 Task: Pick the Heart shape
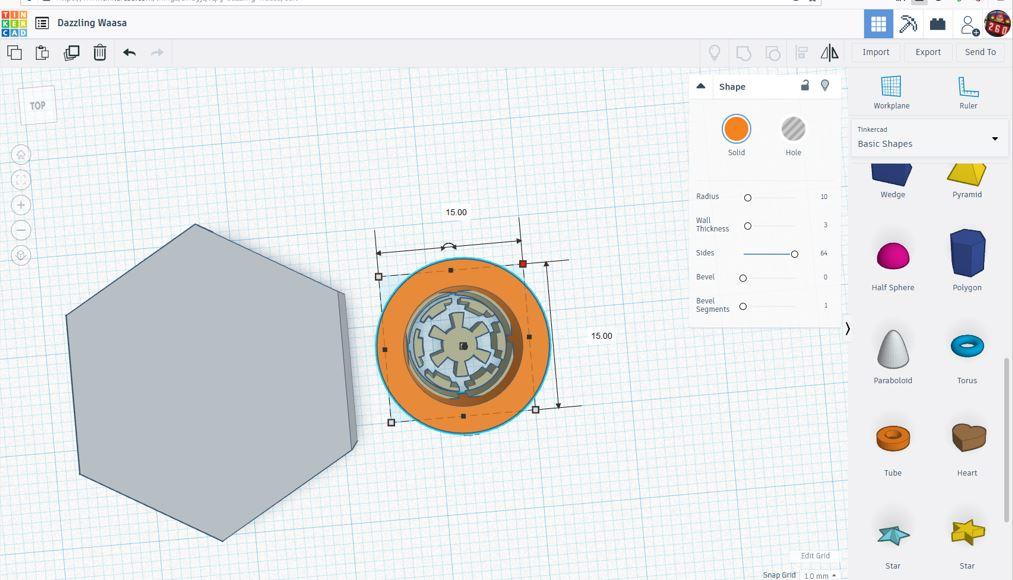tap(967, 449)
